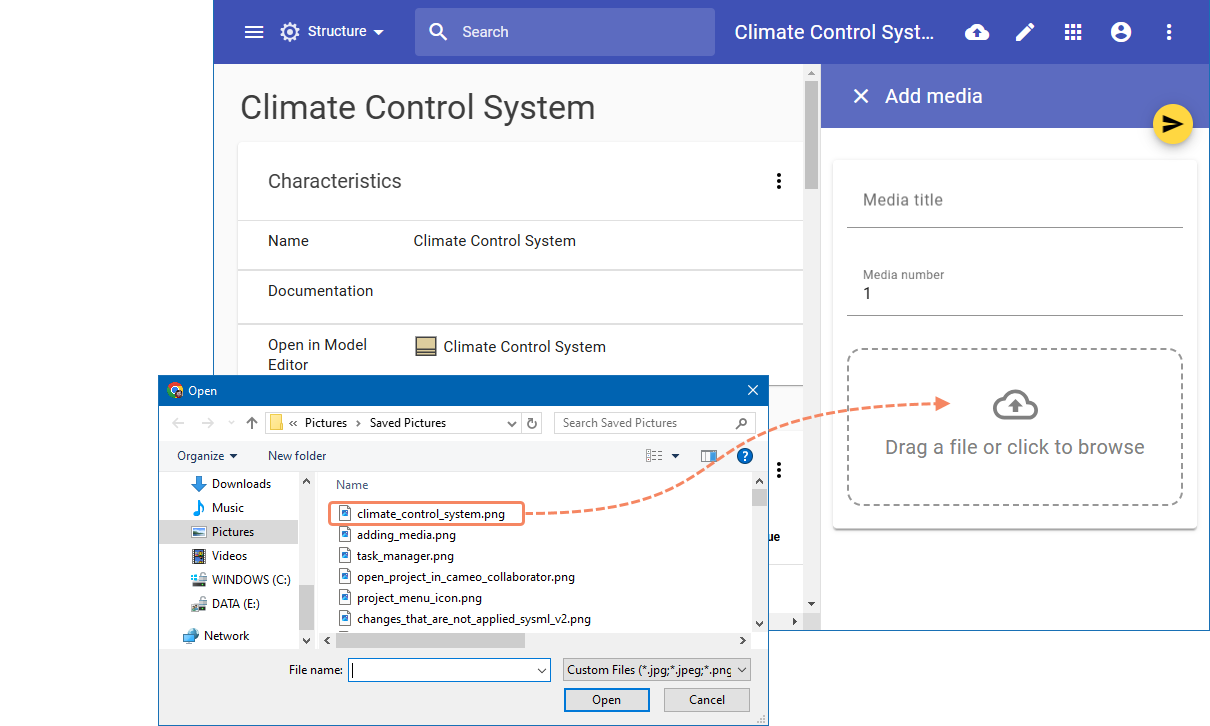Screen dimensions: 1210x726
Task: Select Downloads in the navigation pane
Action: 241,484
